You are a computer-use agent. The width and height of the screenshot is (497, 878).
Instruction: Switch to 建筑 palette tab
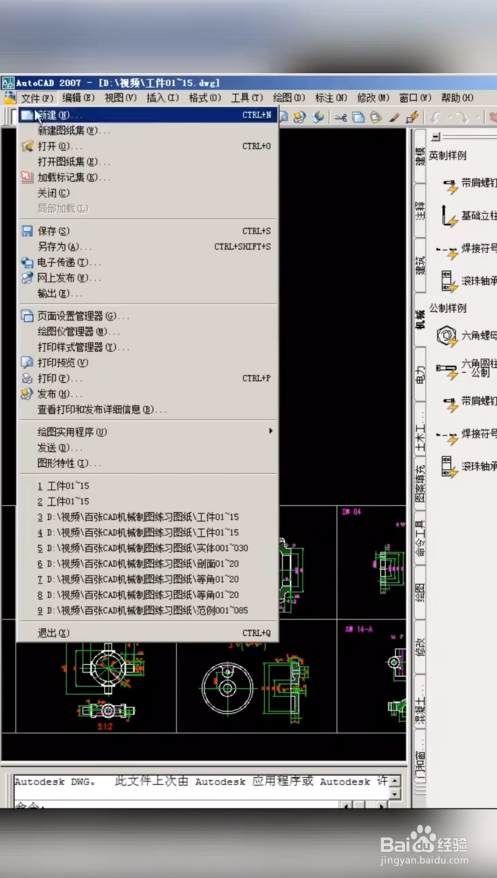420,265
